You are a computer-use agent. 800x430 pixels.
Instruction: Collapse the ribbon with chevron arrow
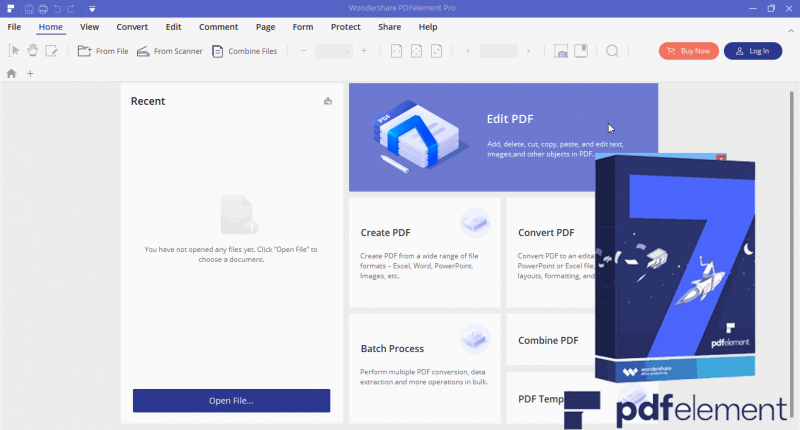click(x=791, y=31)
